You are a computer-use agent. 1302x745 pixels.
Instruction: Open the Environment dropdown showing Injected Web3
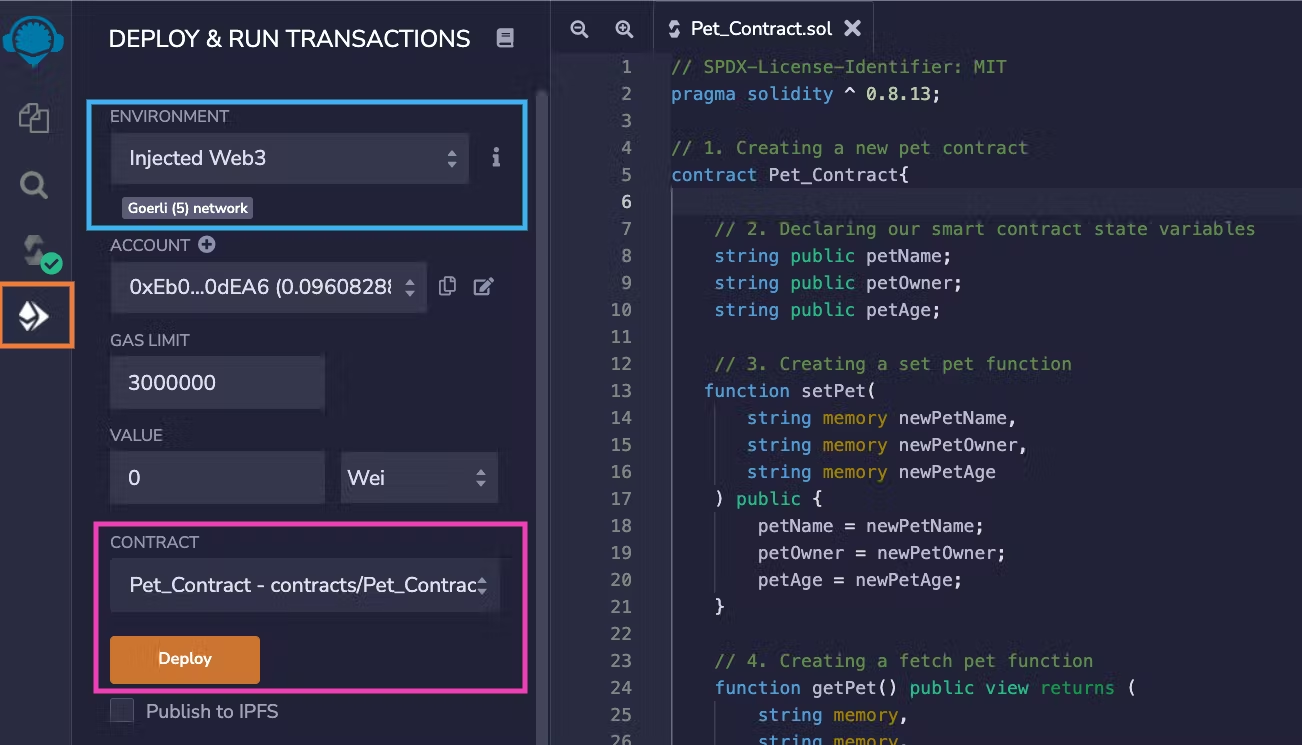289,158
